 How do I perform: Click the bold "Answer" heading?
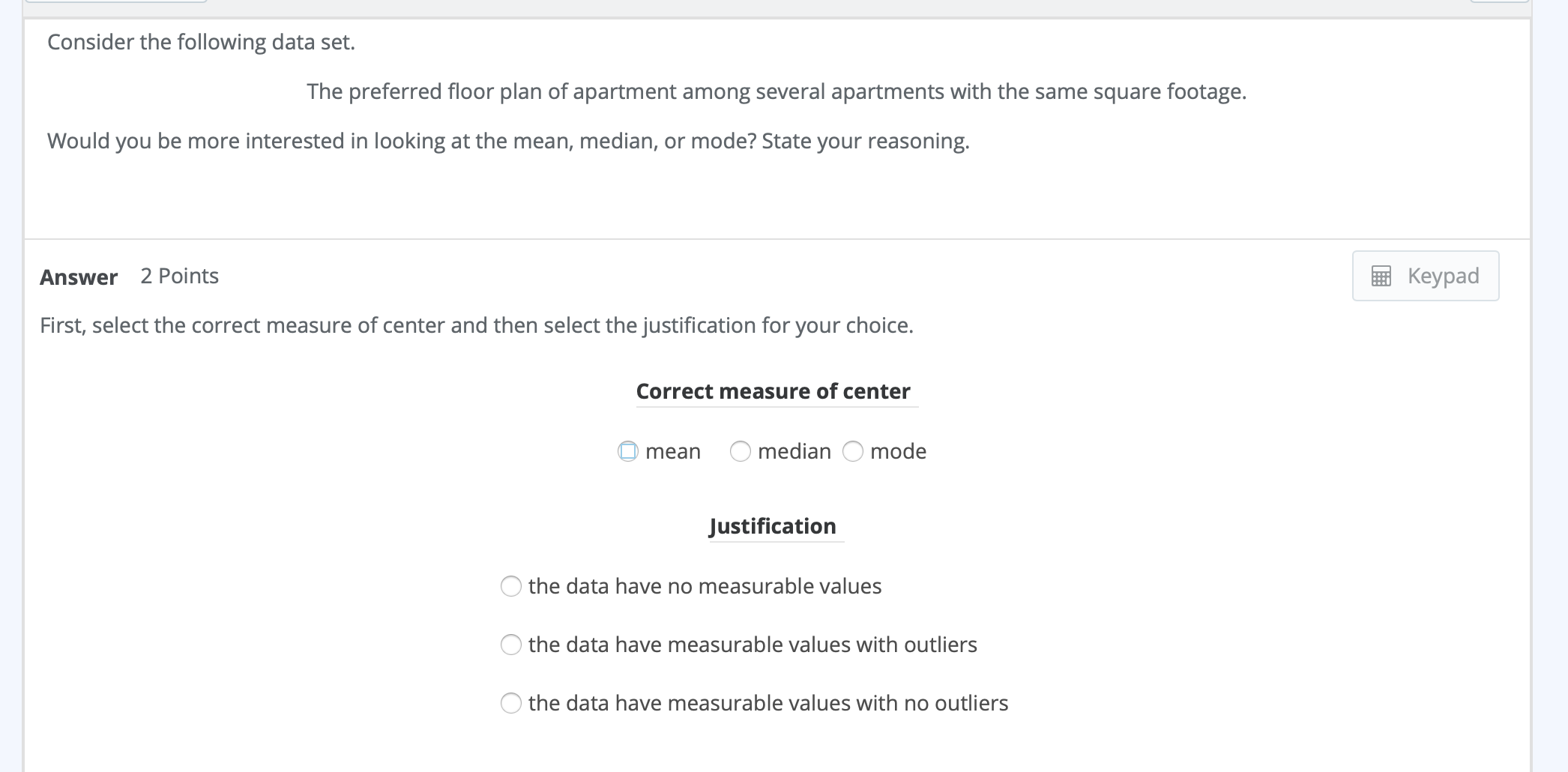[x=79, y=277]
